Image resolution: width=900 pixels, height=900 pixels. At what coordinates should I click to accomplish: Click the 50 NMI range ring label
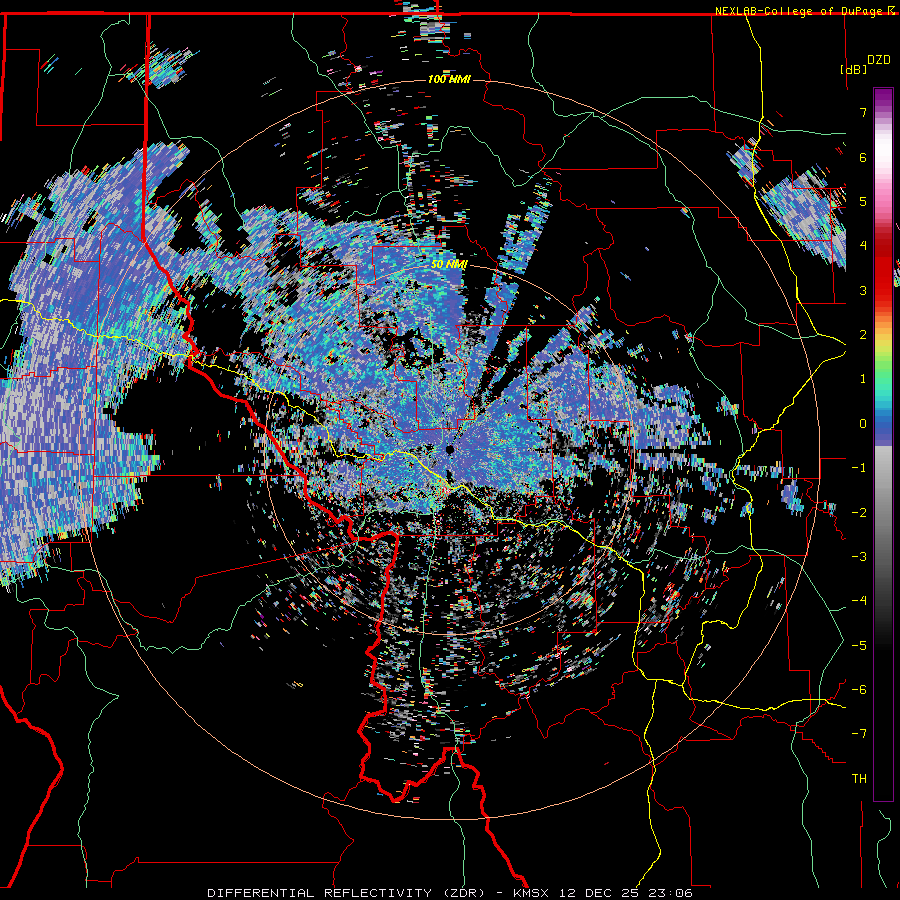pos(449,265)
